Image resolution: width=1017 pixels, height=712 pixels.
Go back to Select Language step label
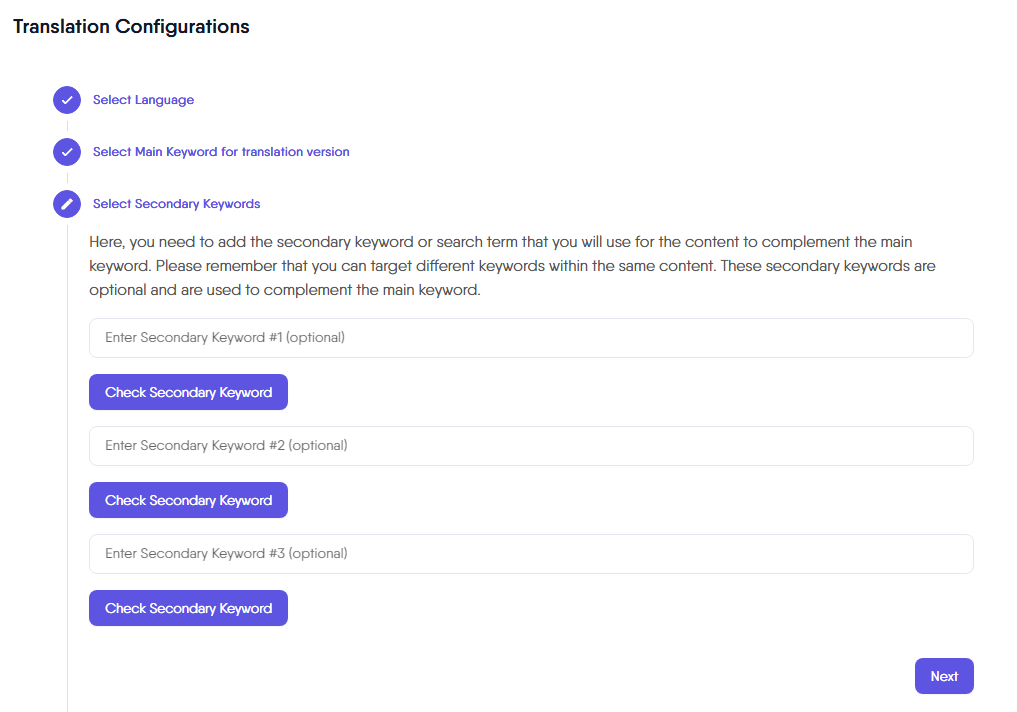tap(143, 100)
